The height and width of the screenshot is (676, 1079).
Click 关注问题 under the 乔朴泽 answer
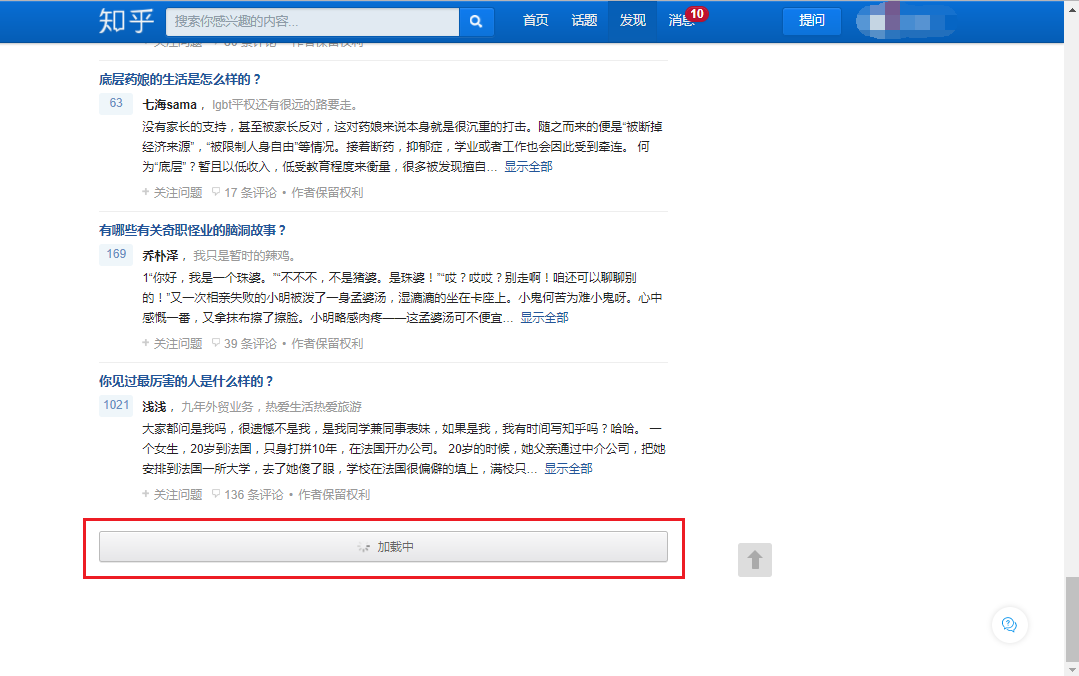click(x=172, y=344)
